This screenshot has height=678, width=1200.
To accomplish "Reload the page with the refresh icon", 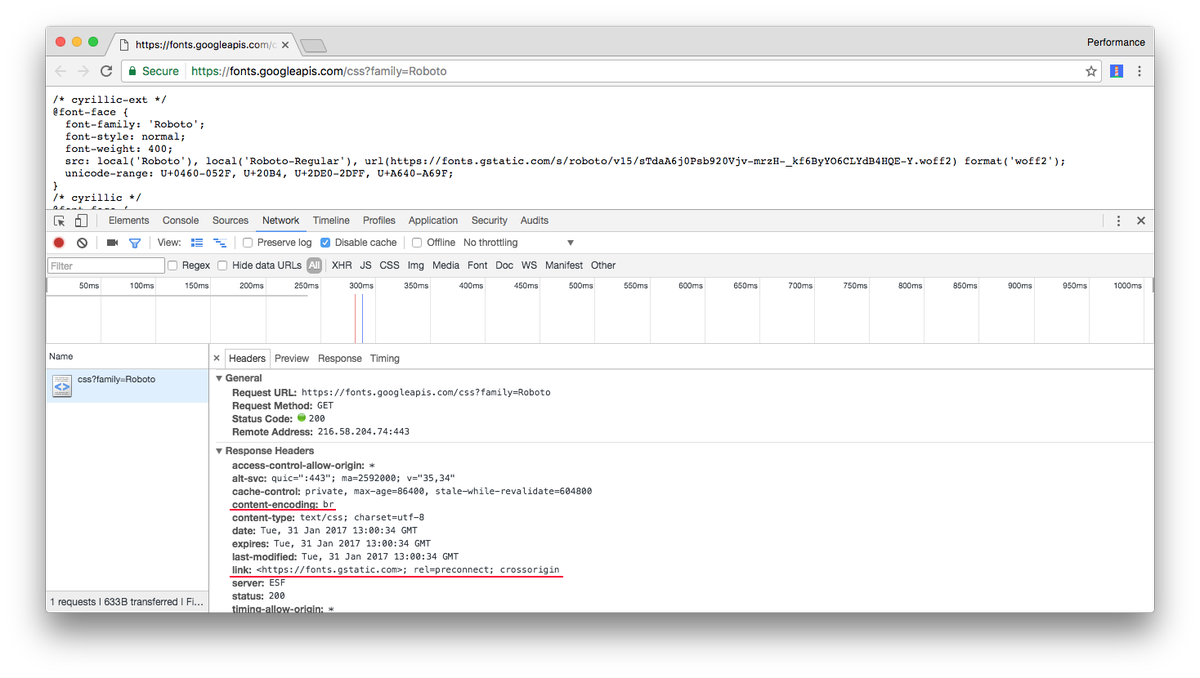I will [106, 71].
